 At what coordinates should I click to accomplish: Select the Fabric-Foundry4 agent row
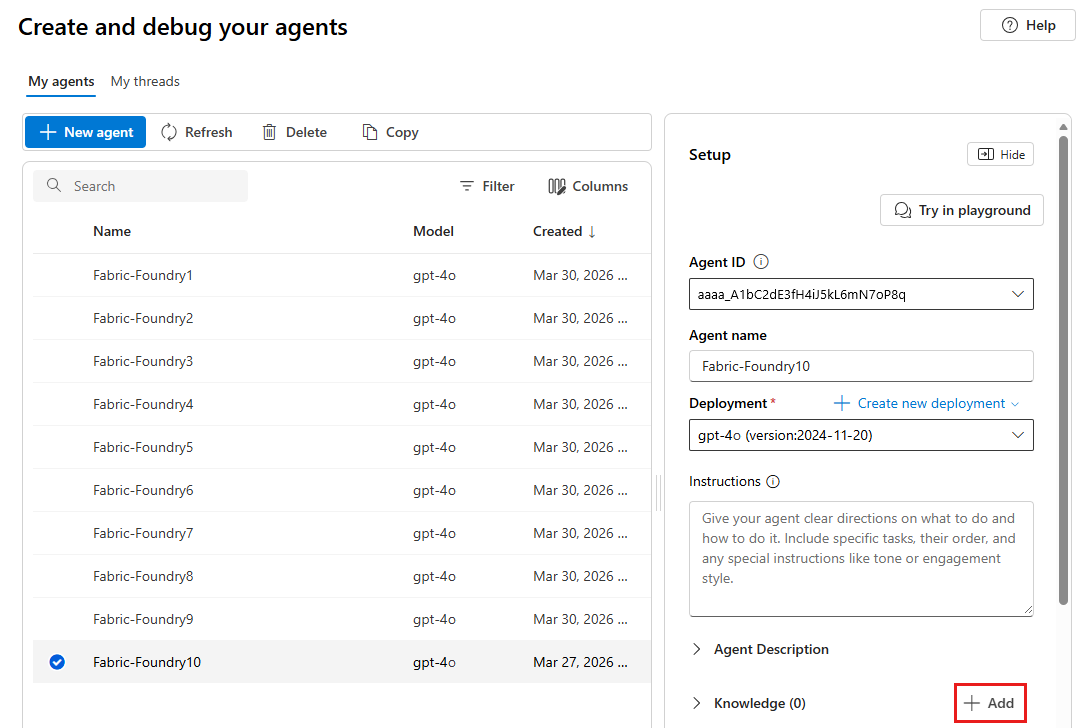point(342,404)
